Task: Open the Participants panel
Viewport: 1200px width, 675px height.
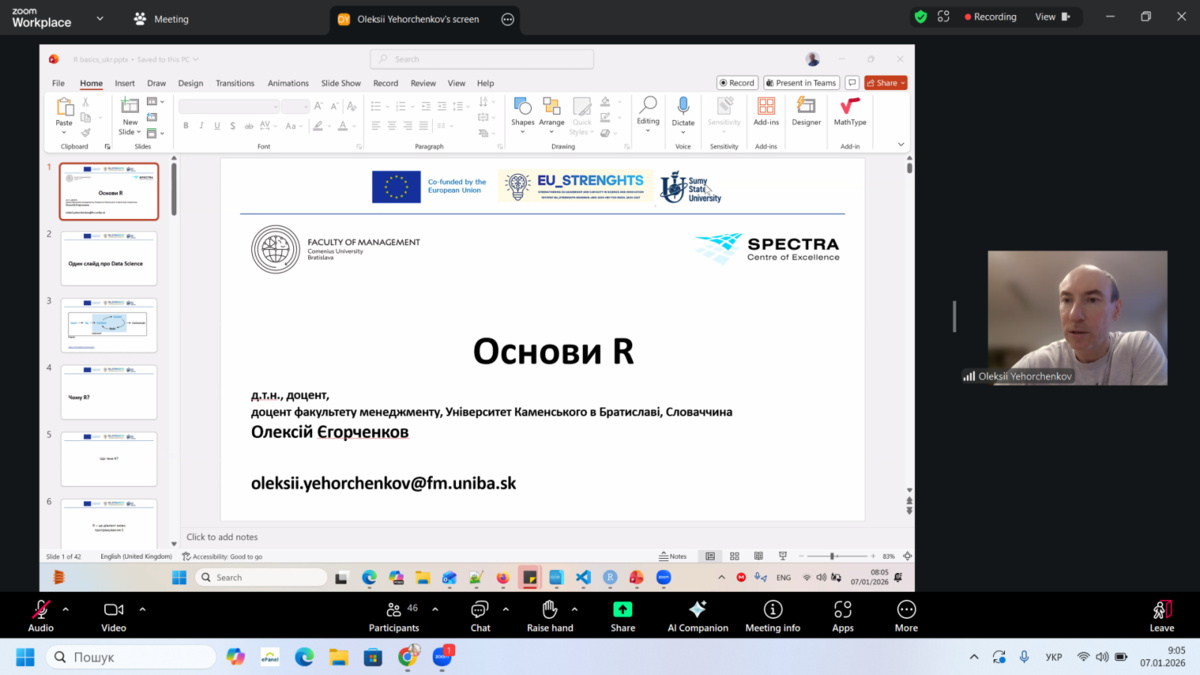Action: point(394,615)
